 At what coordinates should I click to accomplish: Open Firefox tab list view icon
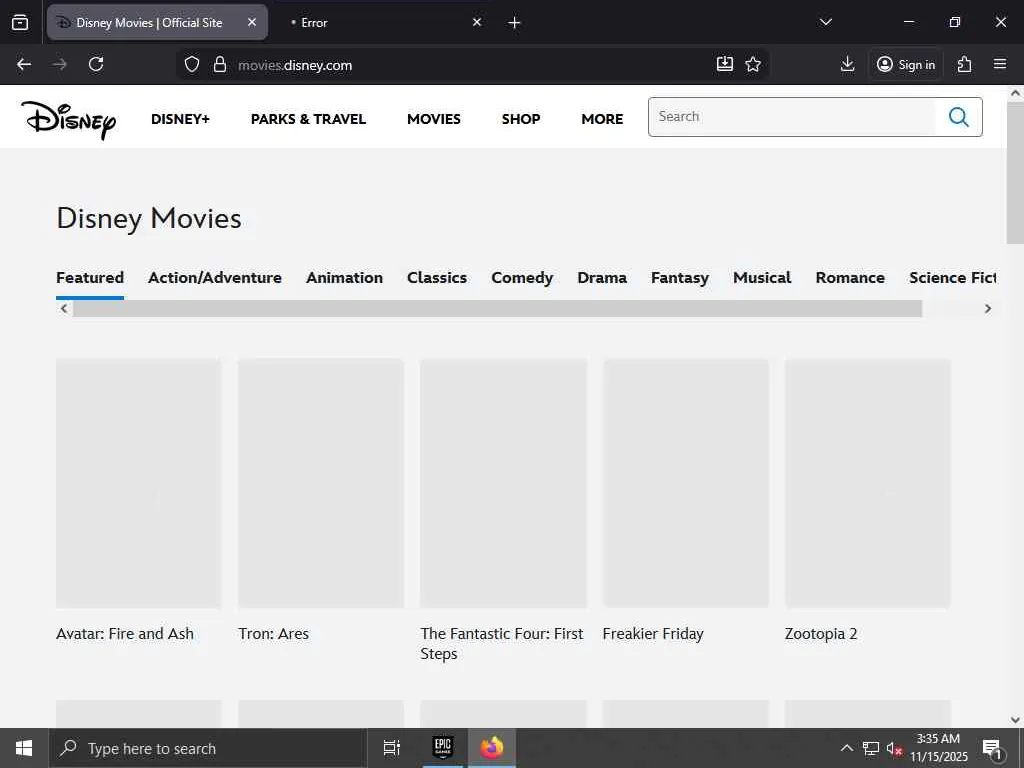pos(20,22)
